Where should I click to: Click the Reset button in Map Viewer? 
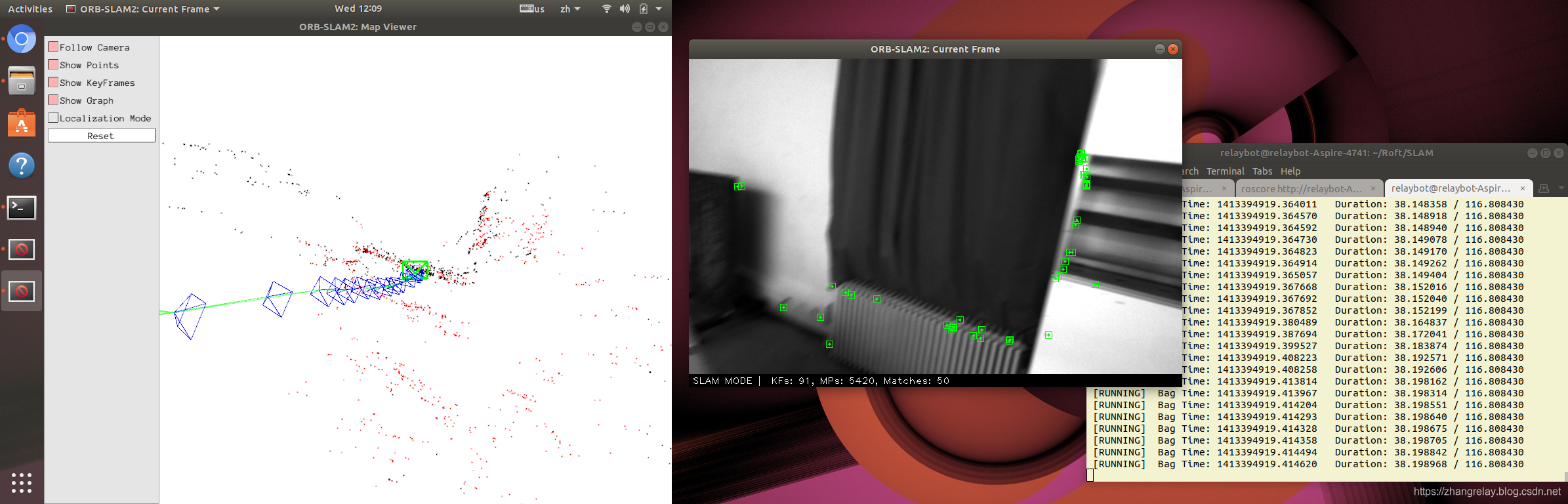click(102, 135)
